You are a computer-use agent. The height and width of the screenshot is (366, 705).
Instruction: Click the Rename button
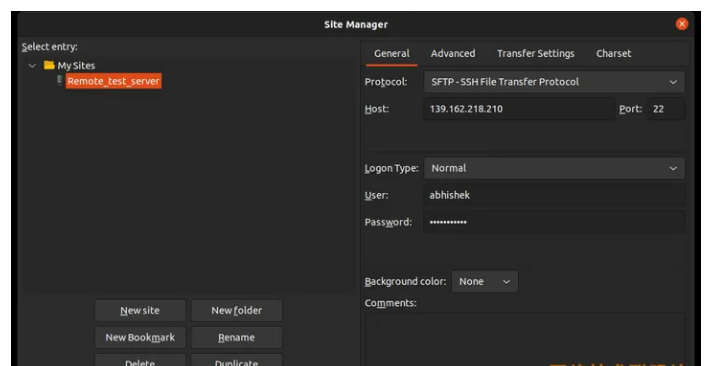pos(236,337)
